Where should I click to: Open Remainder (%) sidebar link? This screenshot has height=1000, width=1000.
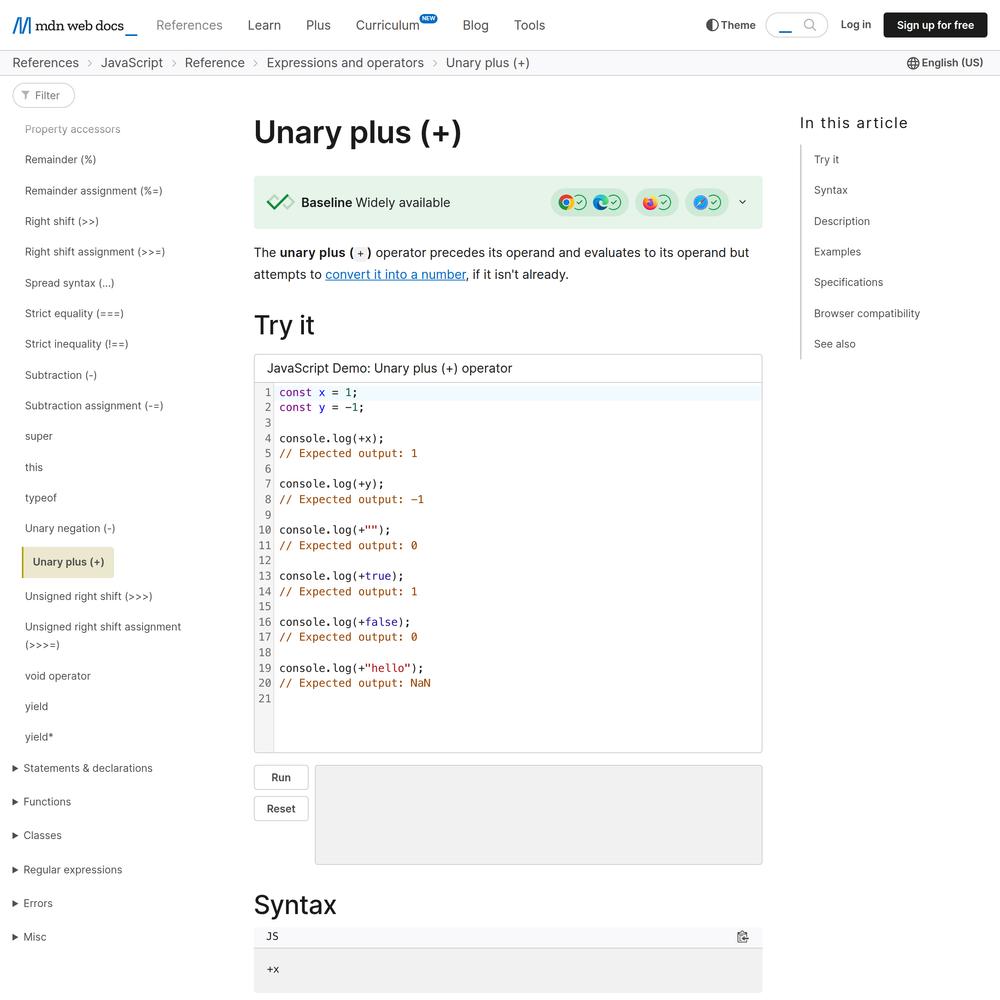coord(61,159)
